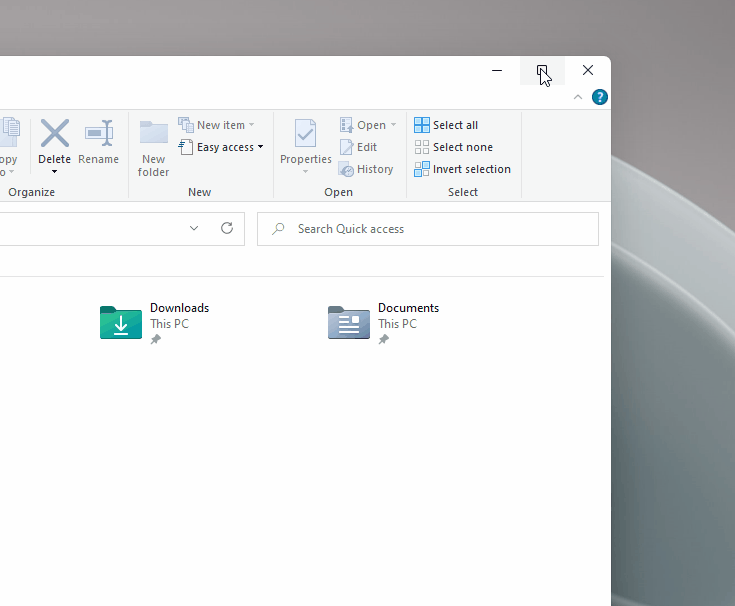The image size is (735, 606).
Task: Click Edit in the Open group
Action: pyautogui.click(x=358, y=147)
